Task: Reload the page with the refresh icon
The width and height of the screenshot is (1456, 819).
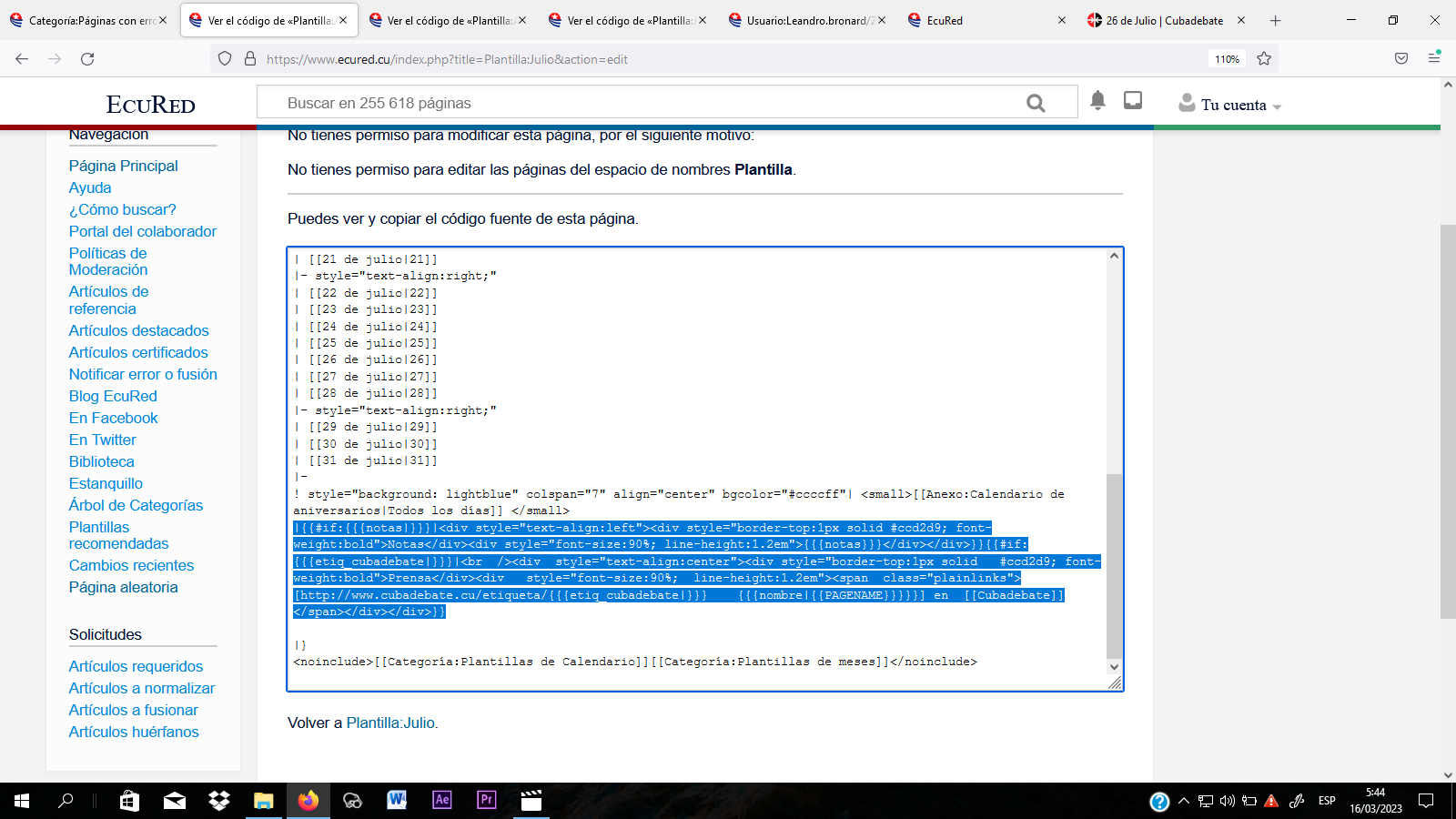Action: (x=87, y=59)
